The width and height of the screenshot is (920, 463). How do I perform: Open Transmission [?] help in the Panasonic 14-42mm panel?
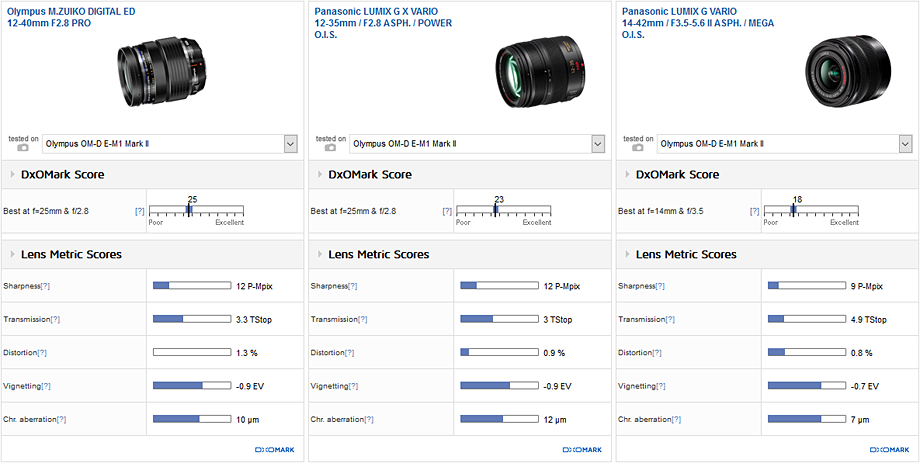pyautogui.click(x=670, y=319)
